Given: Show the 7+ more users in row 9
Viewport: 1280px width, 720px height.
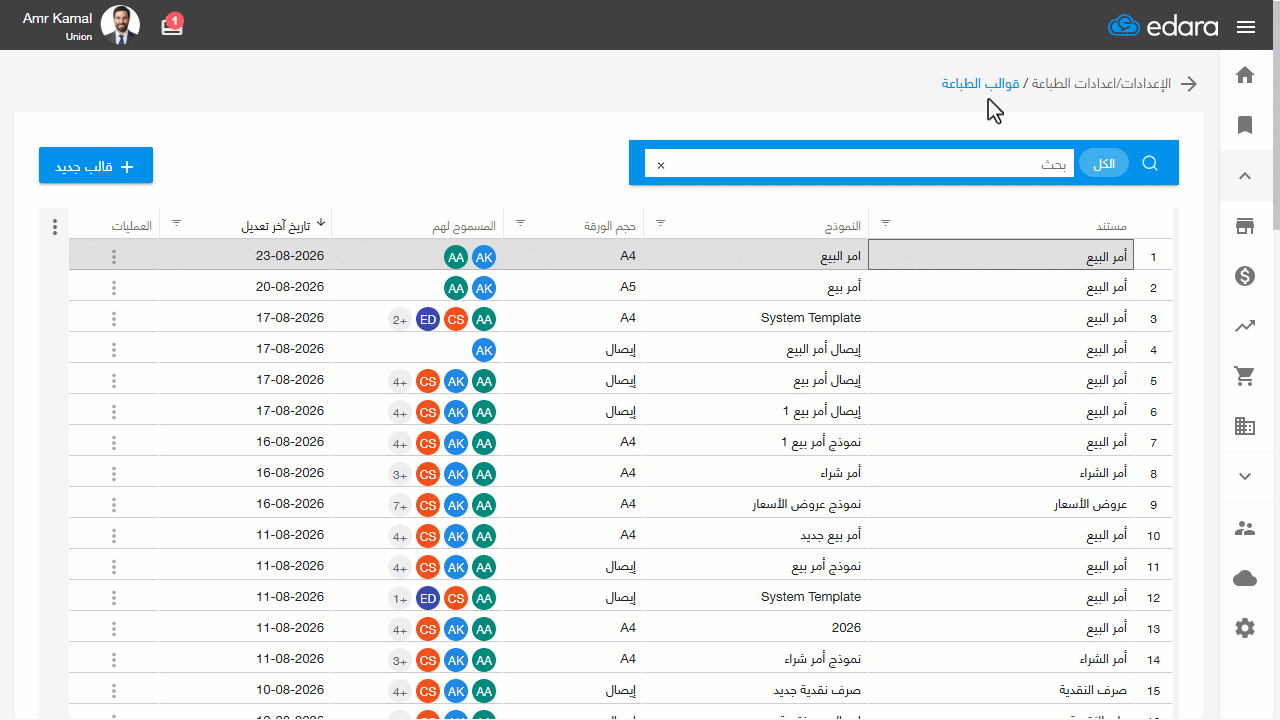Looking at the screenshot, I should point(400,505).
